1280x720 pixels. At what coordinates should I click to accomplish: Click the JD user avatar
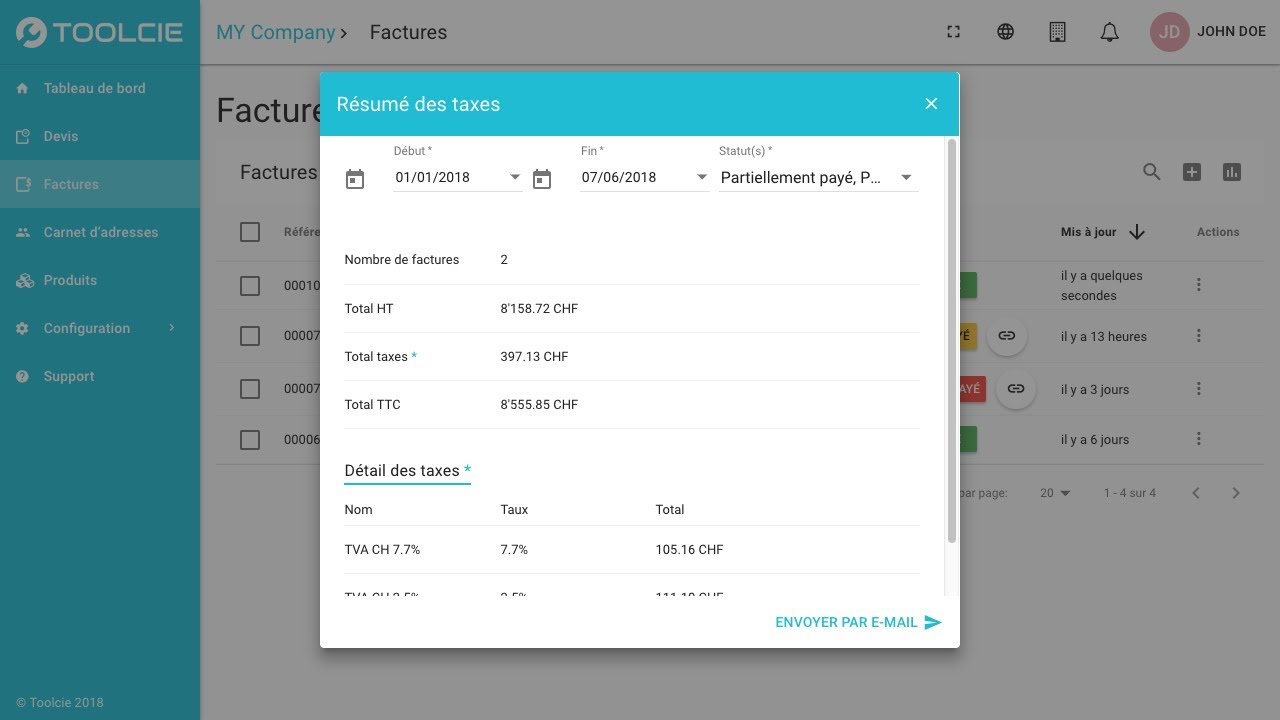[1169, 32]
